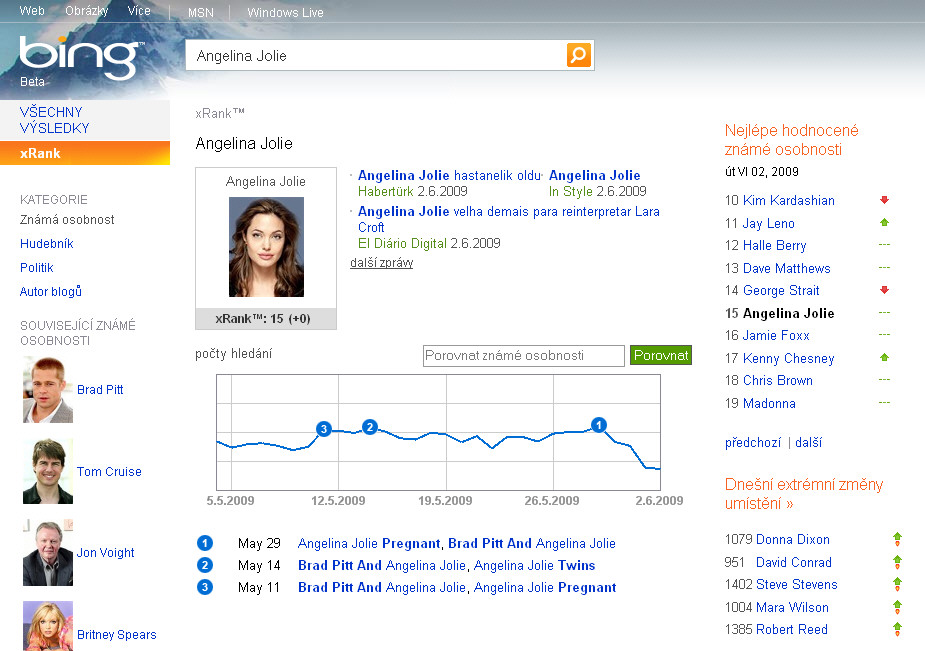Viewport: 925px width, 651px height.
Task: Click the green up arrow beside Jay Leno
Action: (884, 222)
